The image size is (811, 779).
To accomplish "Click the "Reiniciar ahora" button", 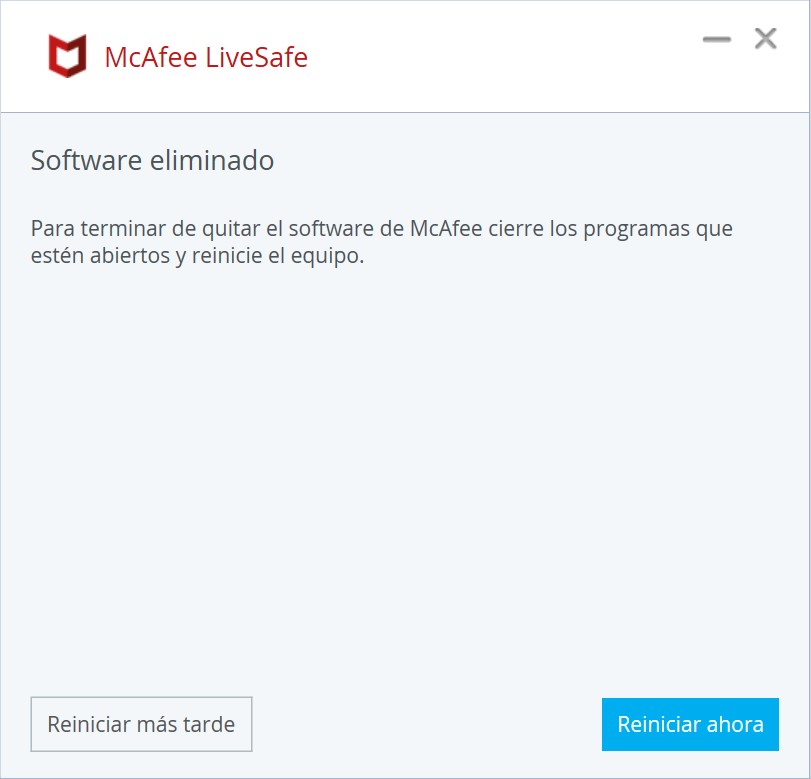I will (x=690, y=724).
